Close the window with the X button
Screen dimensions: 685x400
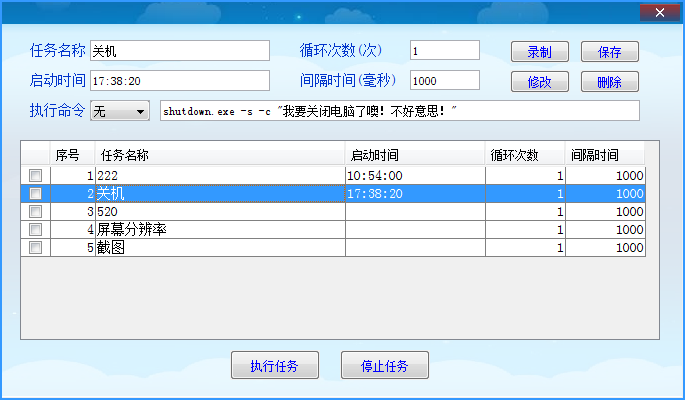click(x=660, y=13)
